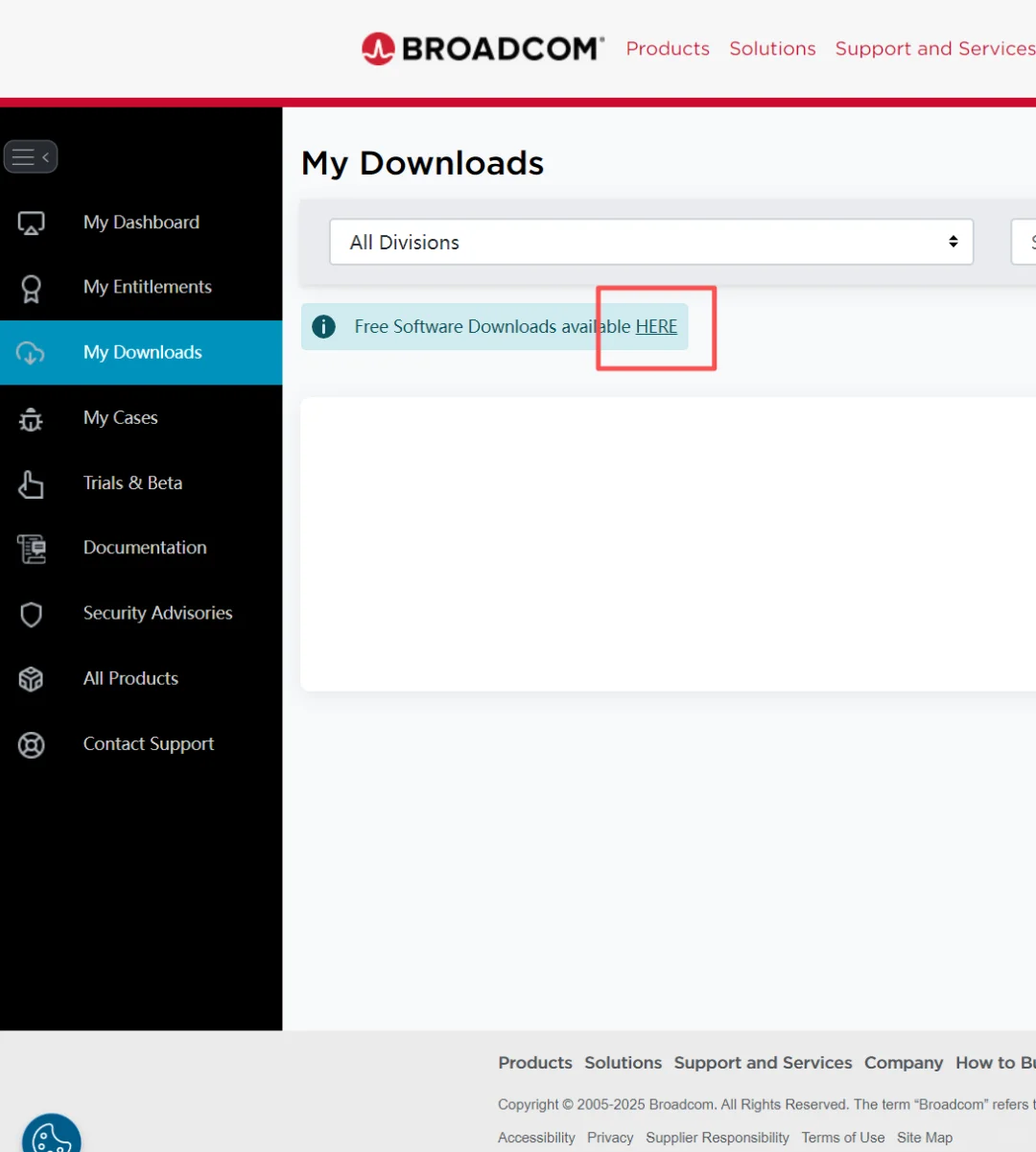Open Support and Services top menu
Screen dimensions: 1036x1152
click(x=935, y=48)
